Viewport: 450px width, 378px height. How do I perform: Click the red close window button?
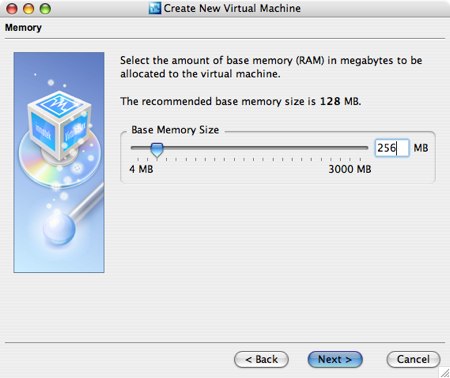click(12, 9)
